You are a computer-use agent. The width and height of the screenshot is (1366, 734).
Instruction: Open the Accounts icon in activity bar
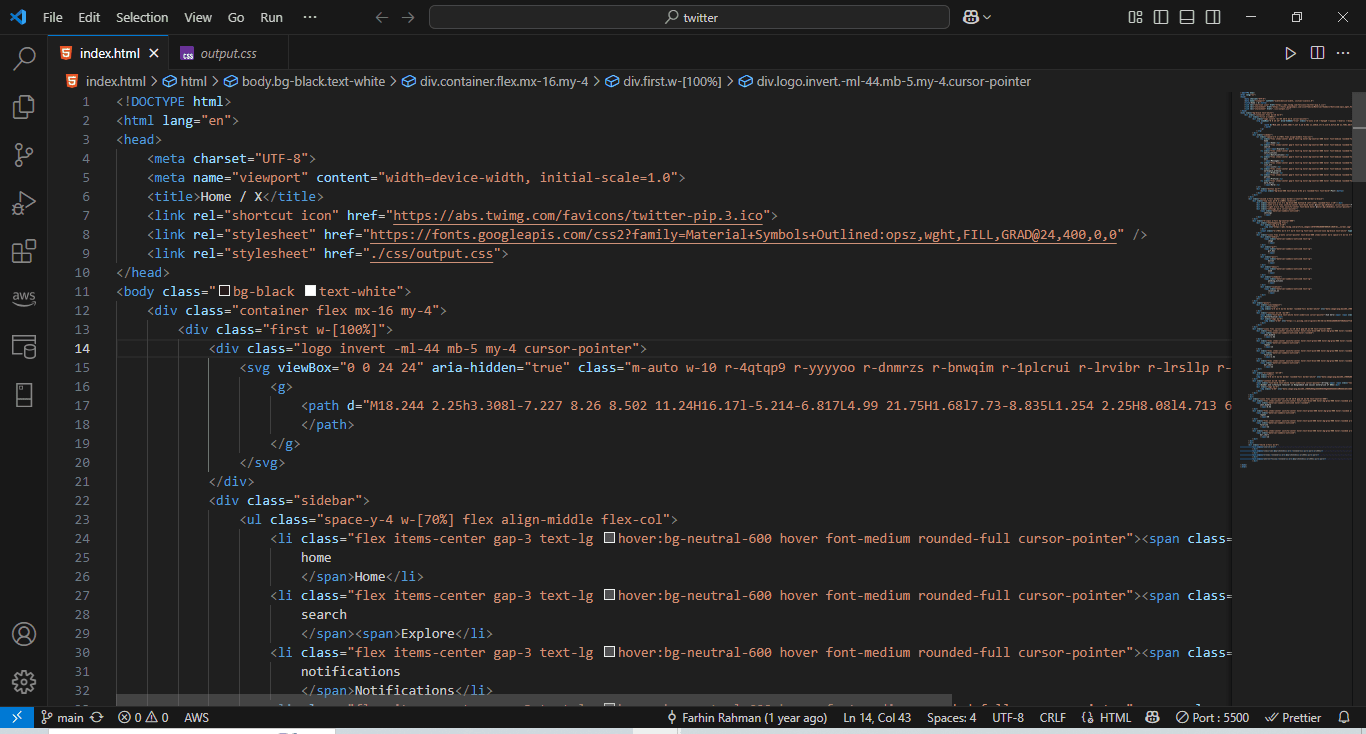pyautogui.click(x=24, y=634)
